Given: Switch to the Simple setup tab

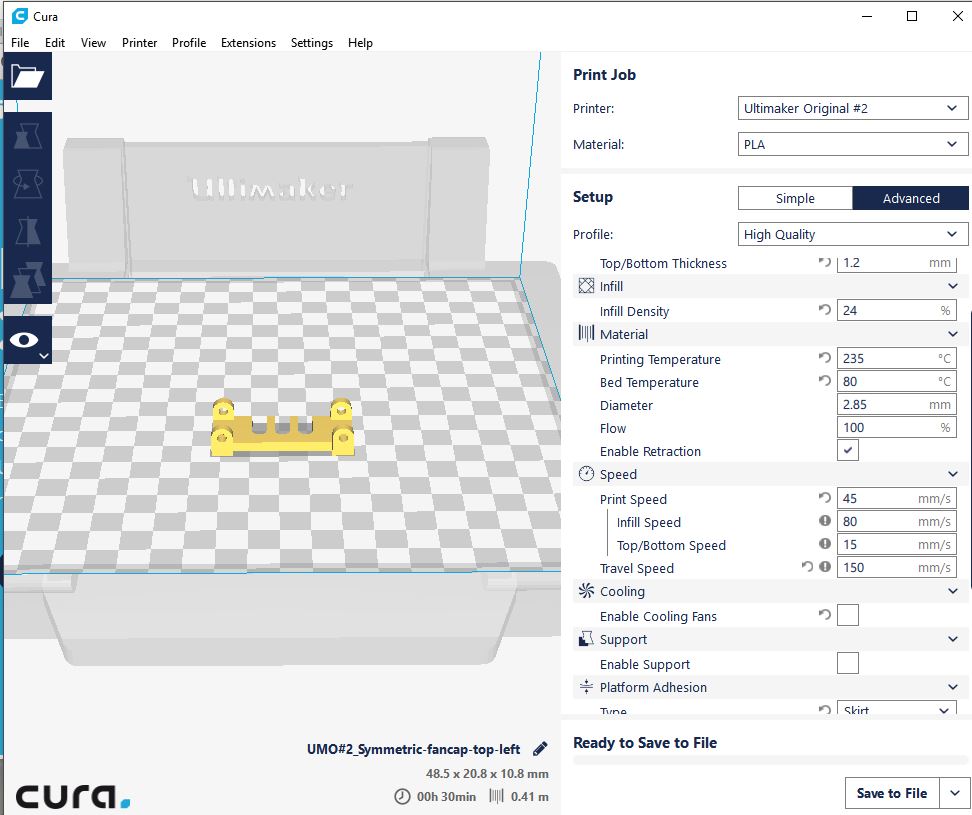Looking at the screenshot, I should click(795, 198).
